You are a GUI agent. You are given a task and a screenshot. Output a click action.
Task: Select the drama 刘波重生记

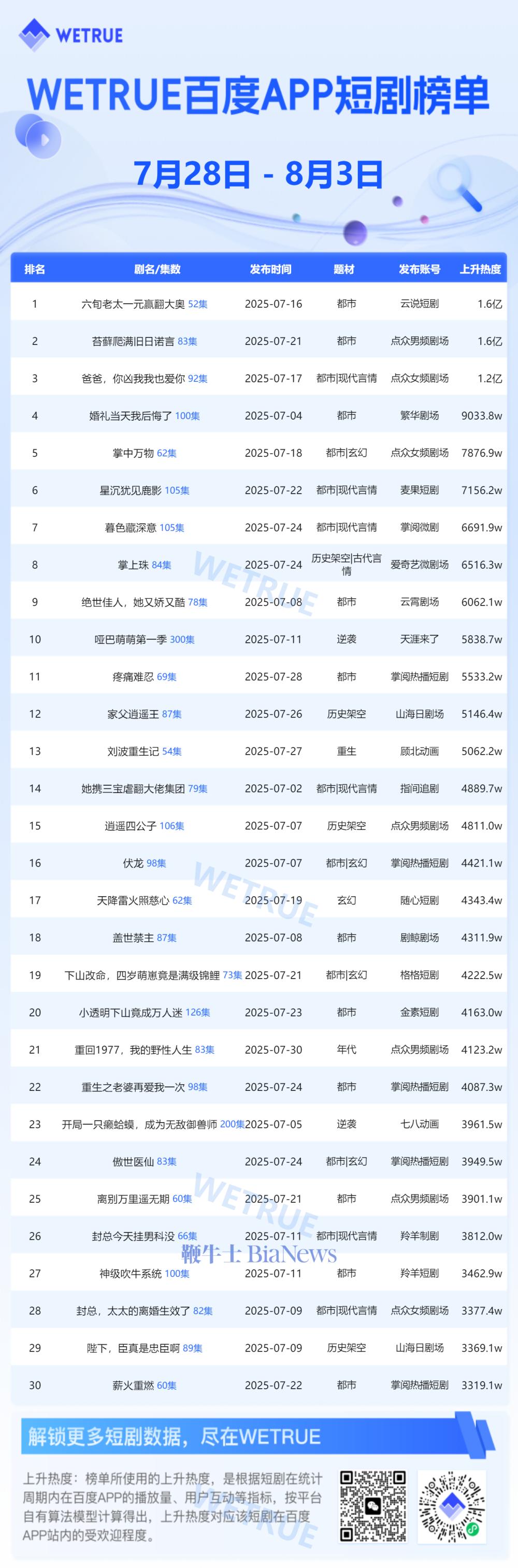[133, 751]
